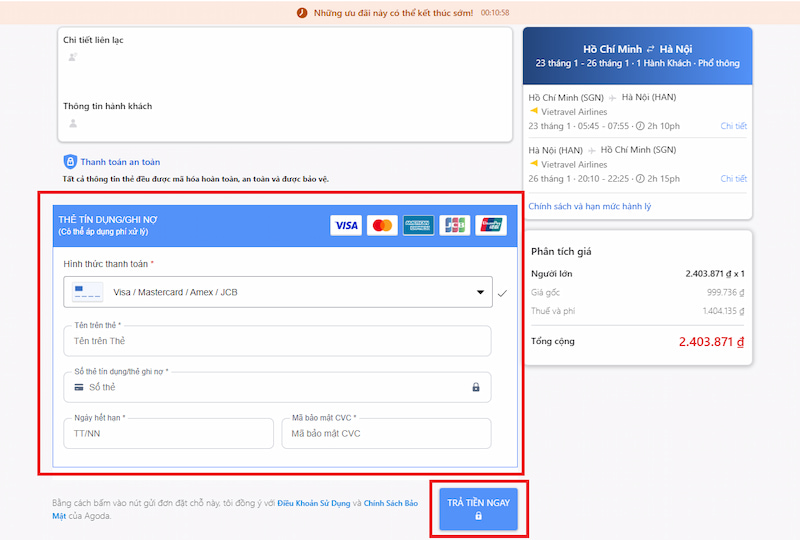Open Chi tiết for the 26 tháng 1 flight

click(x=733, y=179)
